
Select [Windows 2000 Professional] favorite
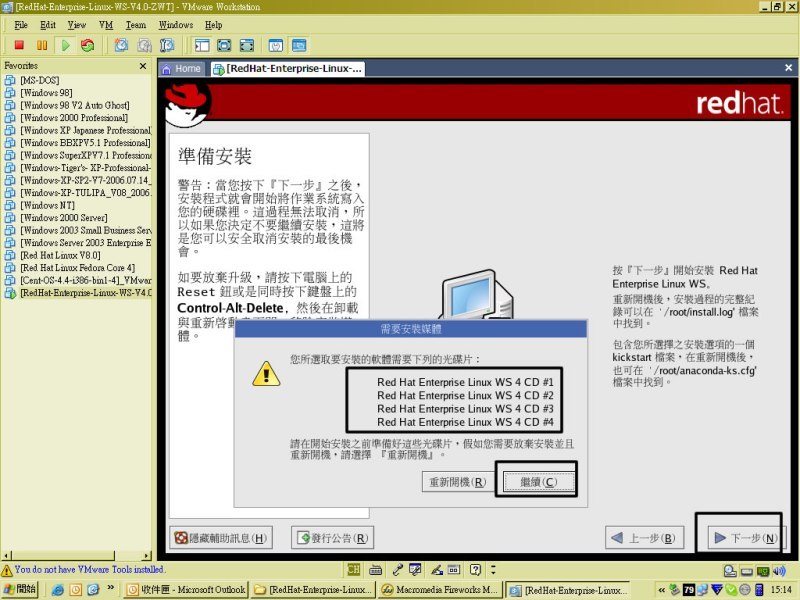click(x=74, y=118)
